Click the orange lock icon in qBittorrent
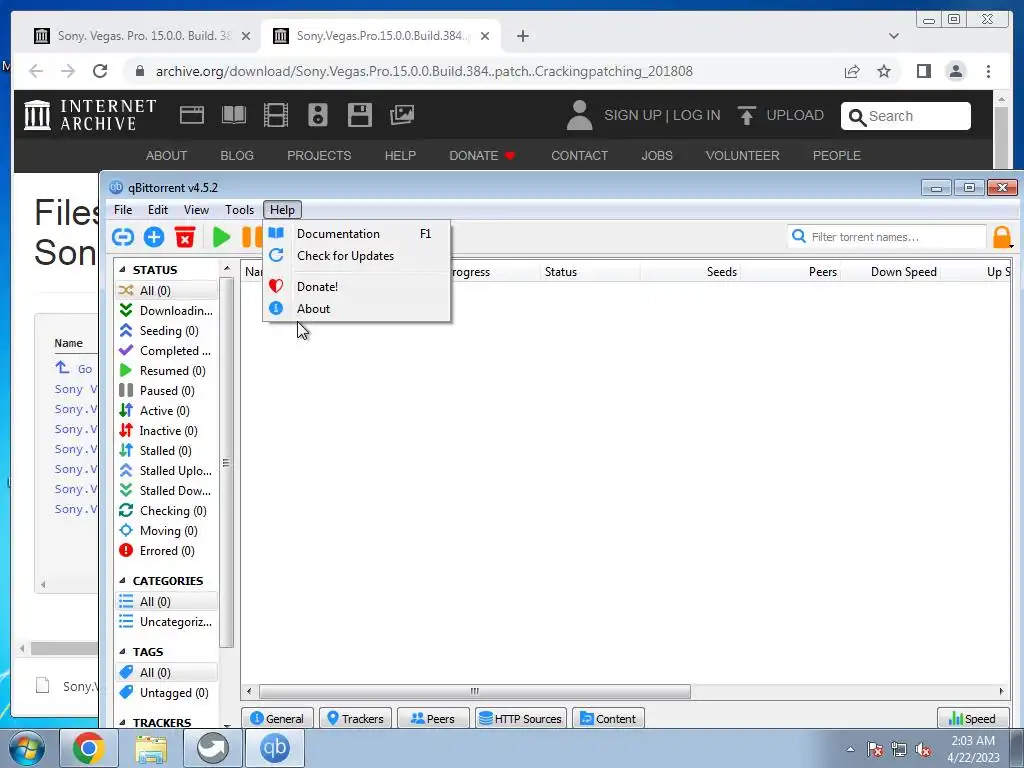The height and width of the screenshot is (768, 1024). [x=1002, y=237]
